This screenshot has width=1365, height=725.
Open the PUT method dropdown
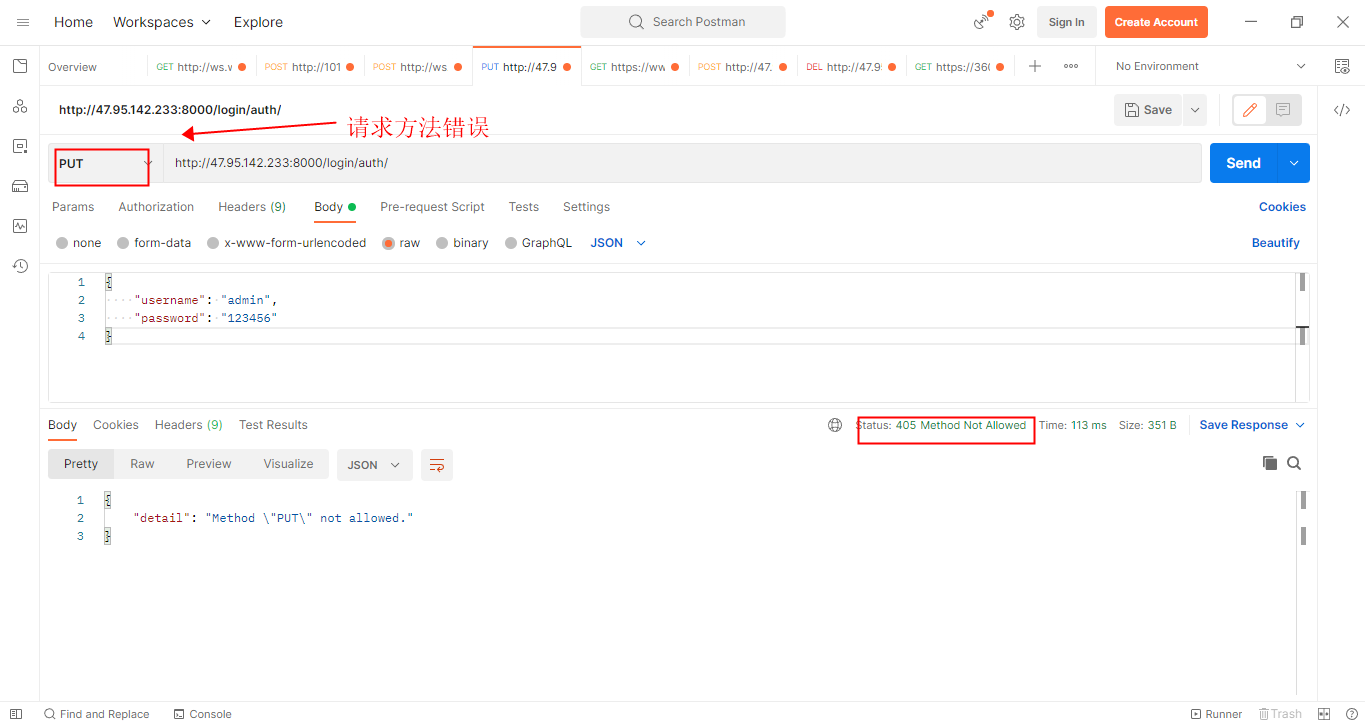105,163
